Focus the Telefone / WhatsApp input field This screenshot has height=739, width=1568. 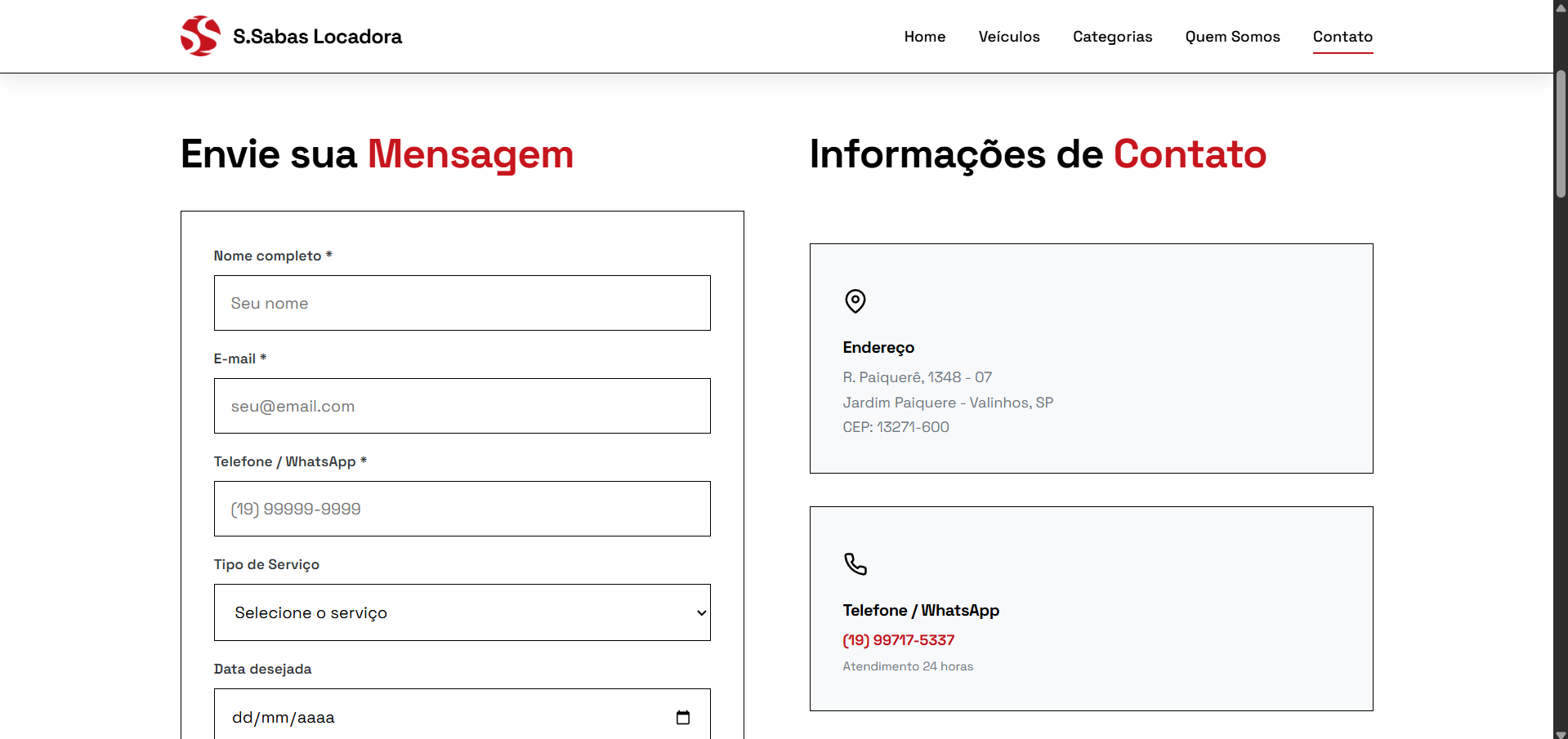click(462, 509)
